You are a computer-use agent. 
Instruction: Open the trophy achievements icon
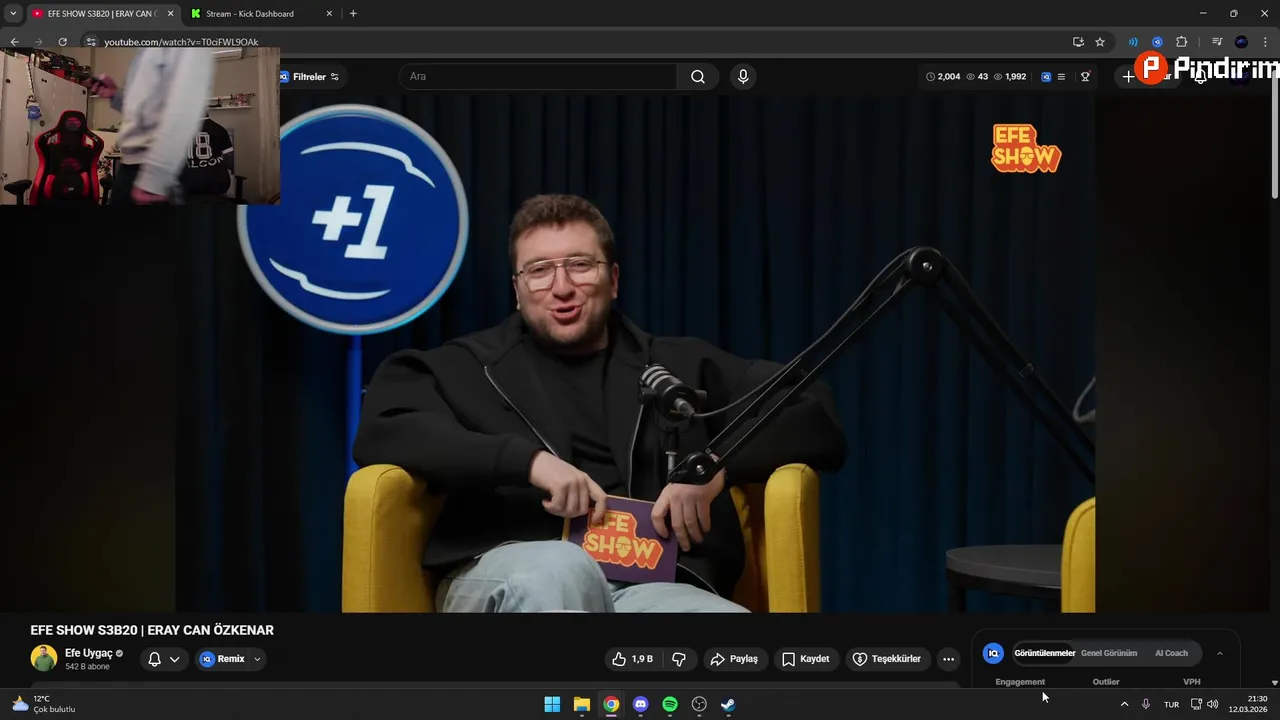click(x=1085, y=77)
